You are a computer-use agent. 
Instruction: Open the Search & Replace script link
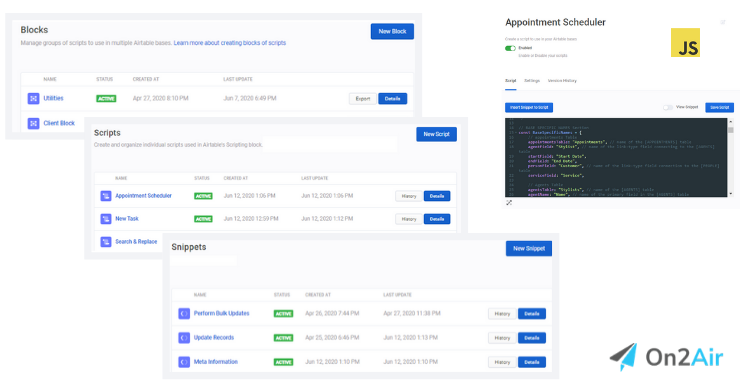coord(136,242)
